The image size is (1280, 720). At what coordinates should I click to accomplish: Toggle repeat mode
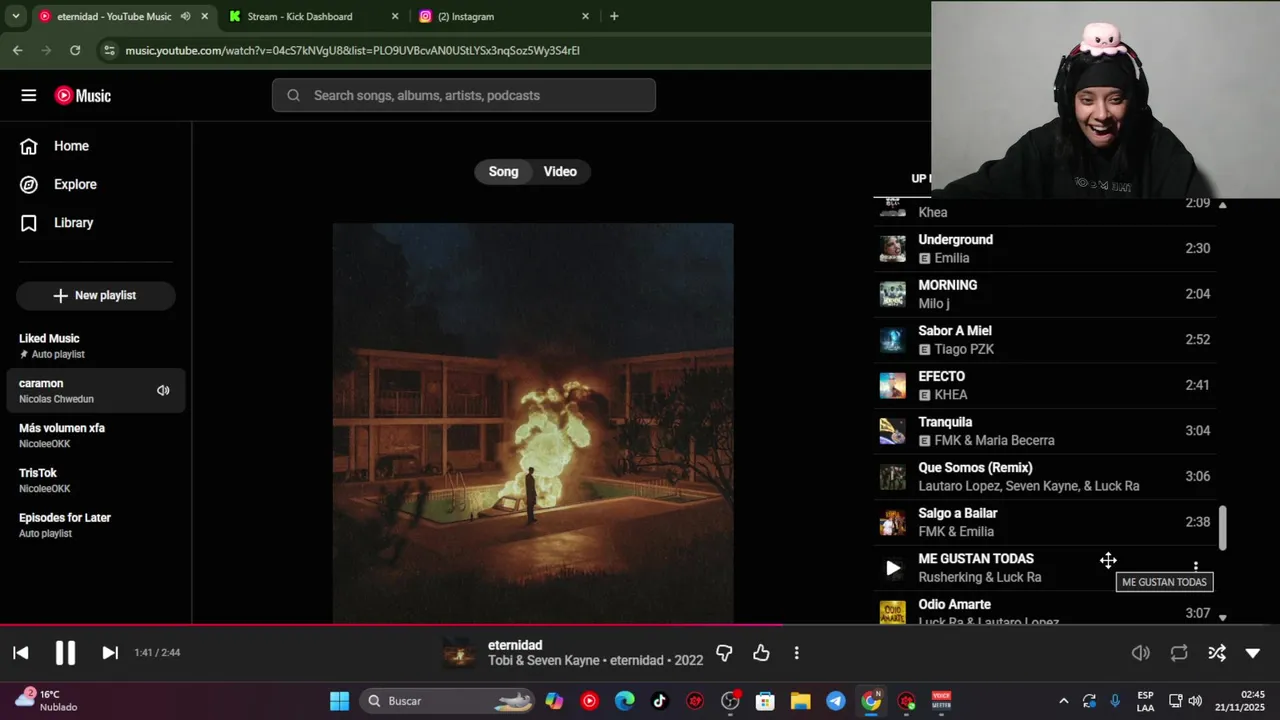click(1179, 653)
